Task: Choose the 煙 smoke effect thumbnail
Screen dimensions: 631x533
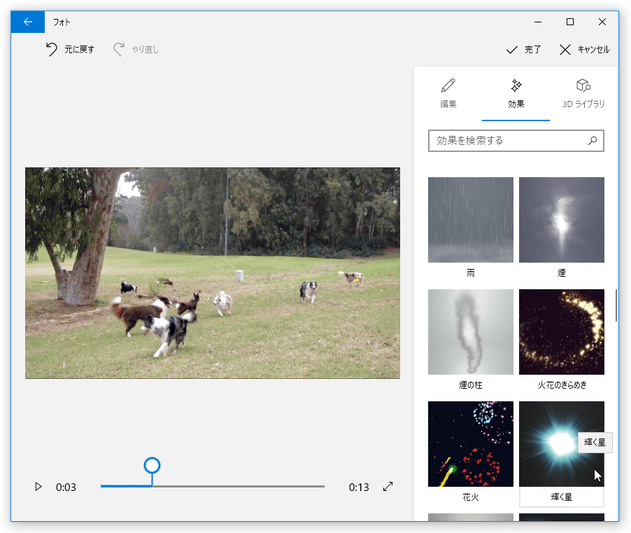Action: click(561, 220)
